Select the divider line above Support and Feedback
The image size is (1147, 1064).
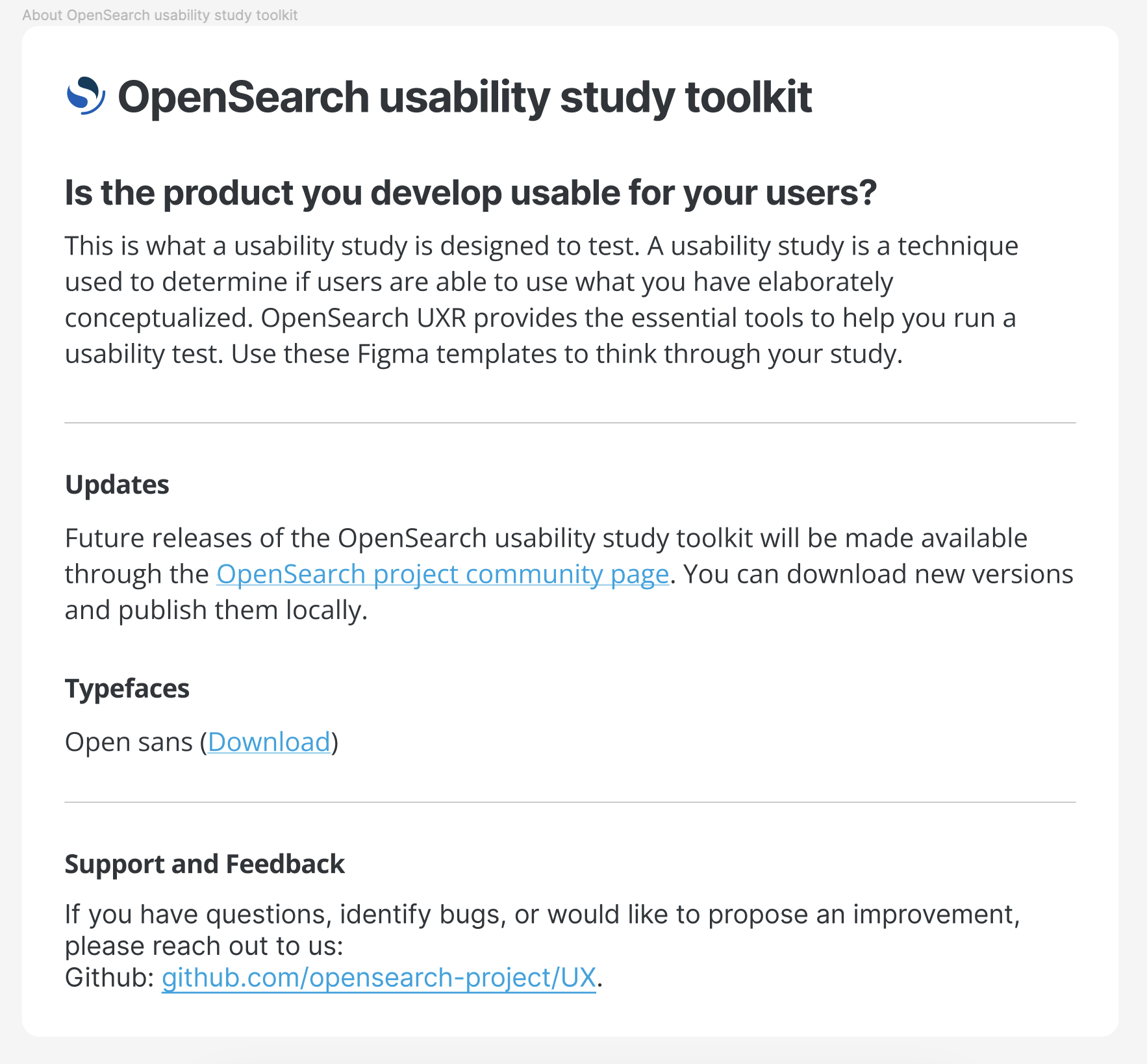[x=570, y=802]
